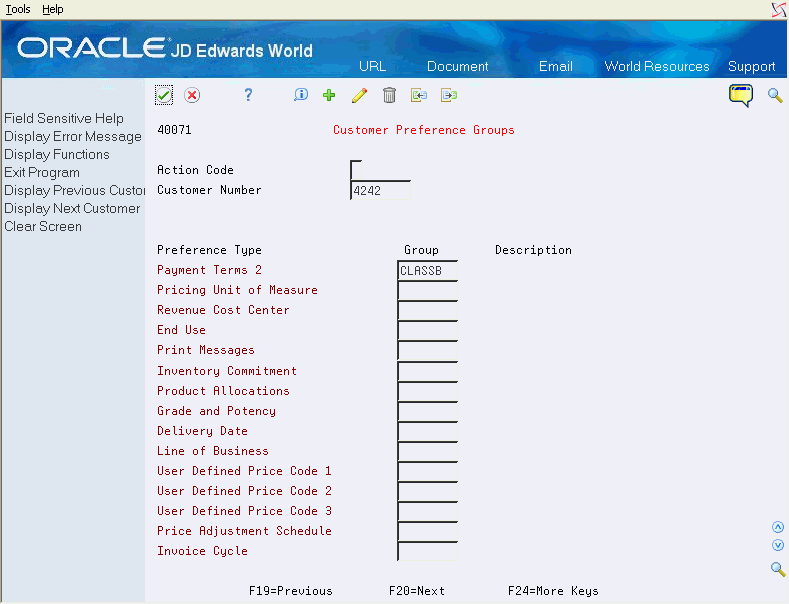Click Inventory Commitment group field
This screenshot has height=604, width=789.
pos(428,371)
